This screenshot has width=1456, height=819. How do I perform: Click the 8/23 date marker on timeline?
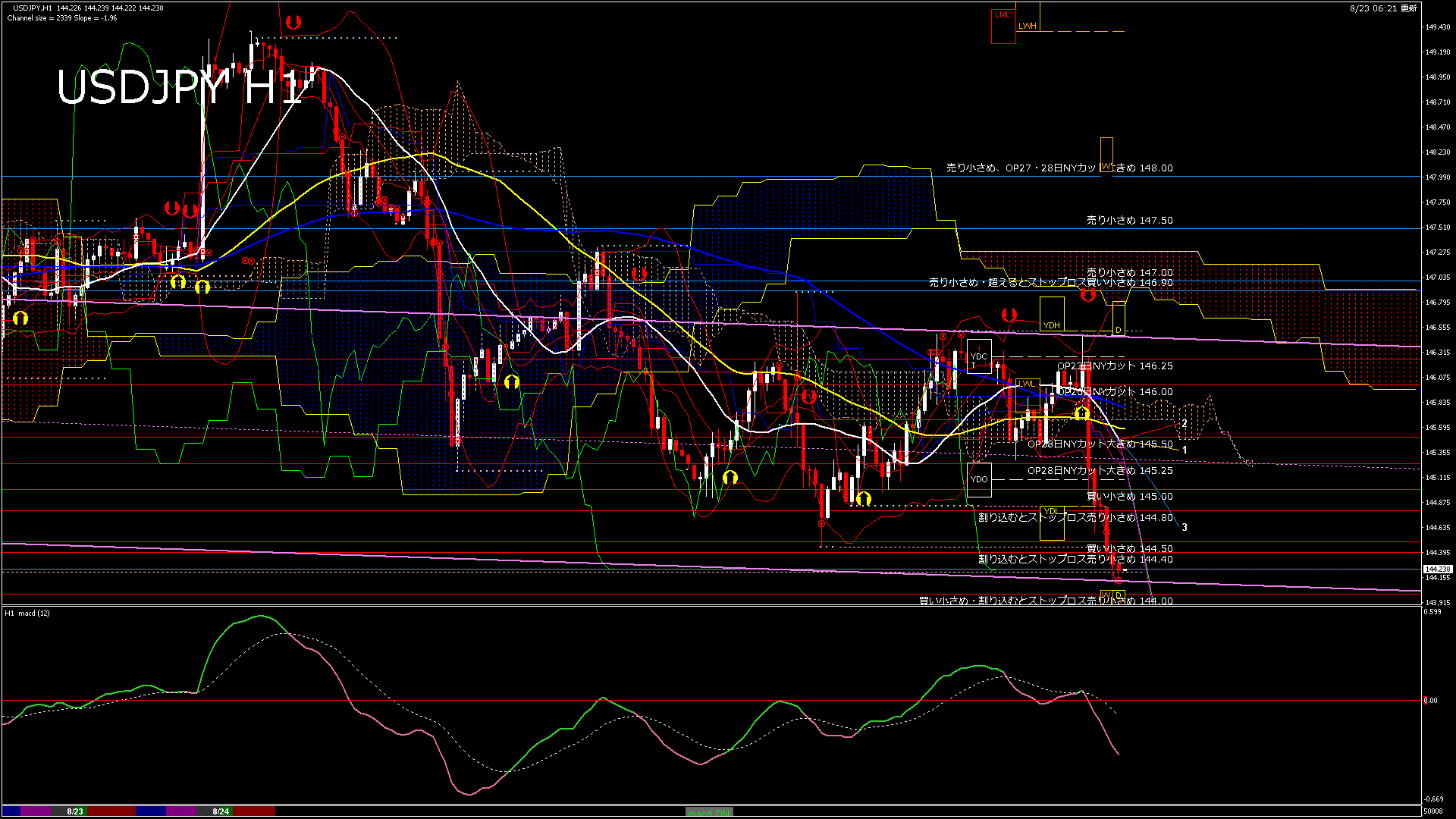[74, 811]
